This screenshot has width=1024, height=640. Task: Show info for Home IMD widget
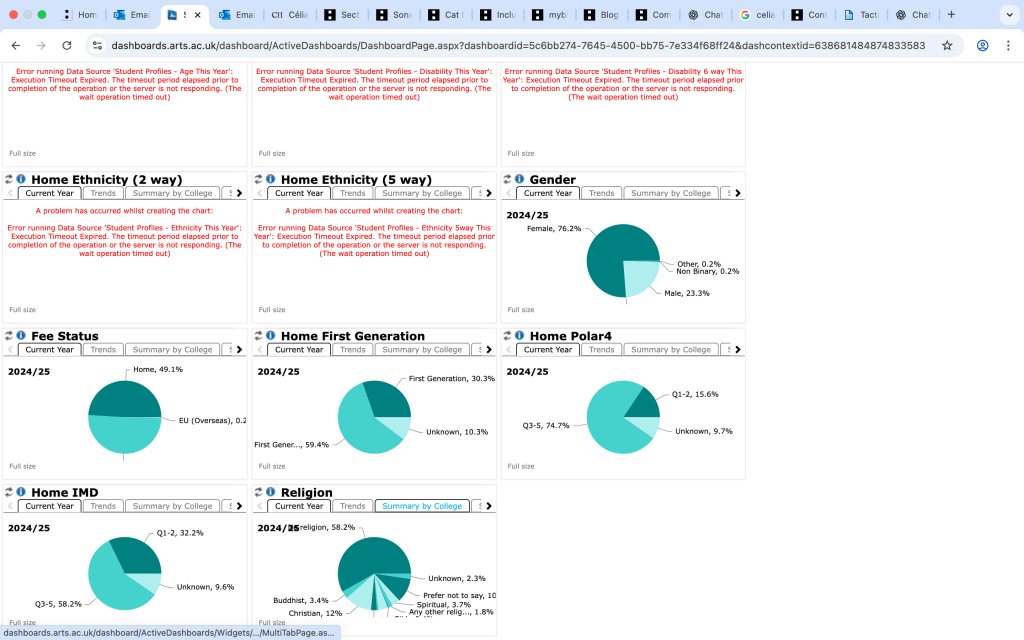pos(21,492)
